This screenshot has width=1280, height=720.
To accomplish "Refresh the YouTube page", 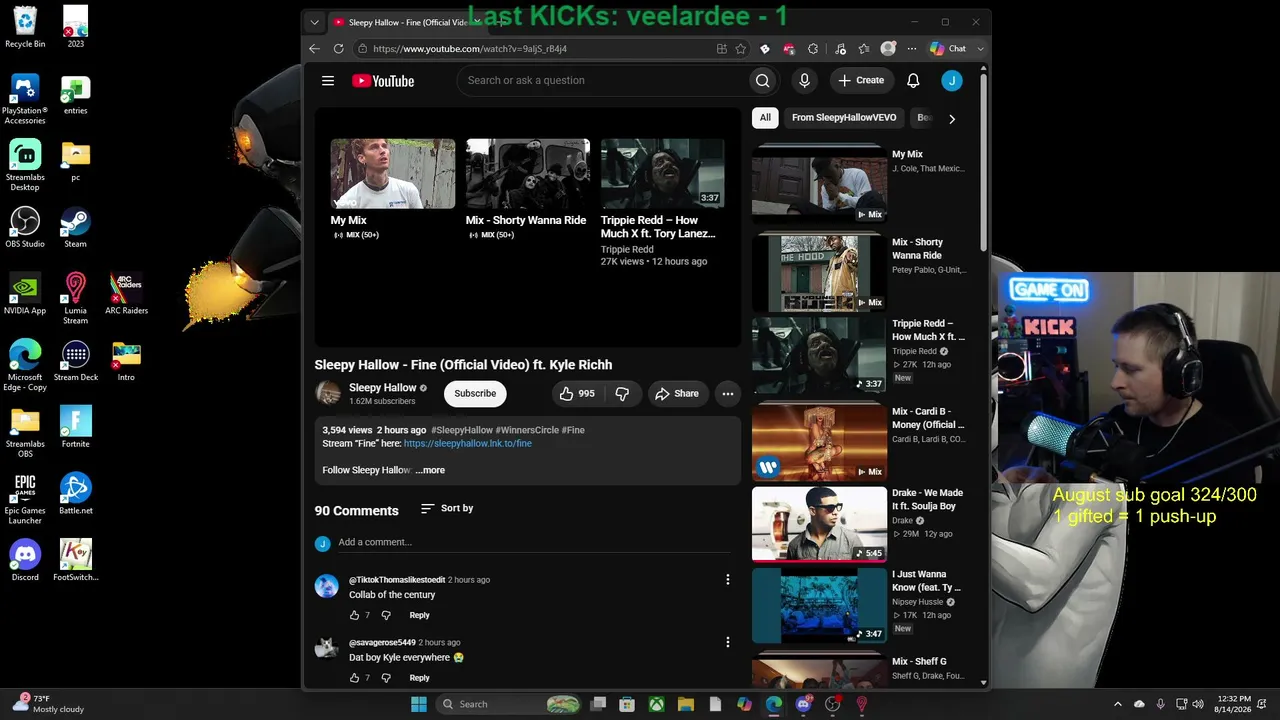I will pos(338,49).
